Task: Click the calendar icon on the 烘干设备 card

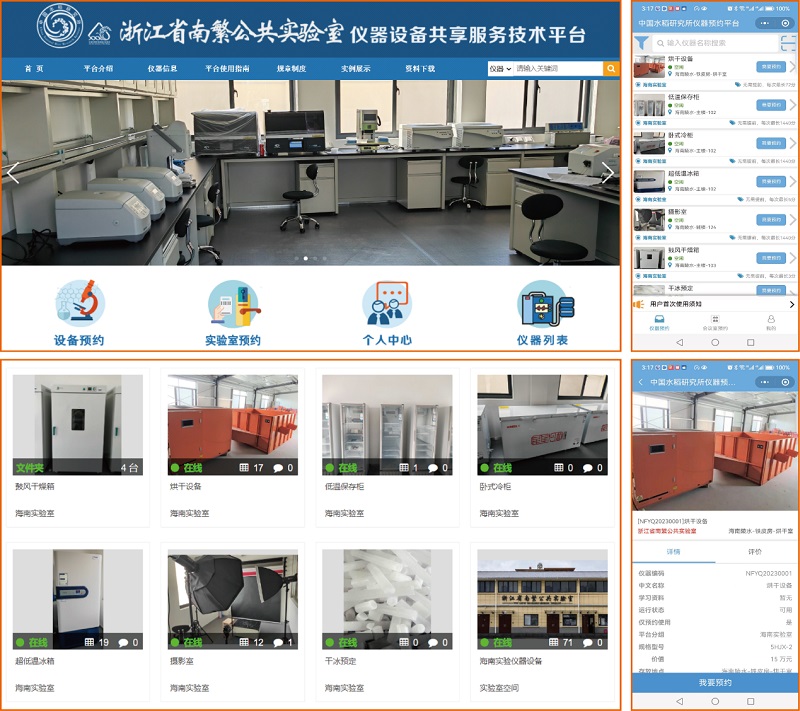Action: pos(244,468)
